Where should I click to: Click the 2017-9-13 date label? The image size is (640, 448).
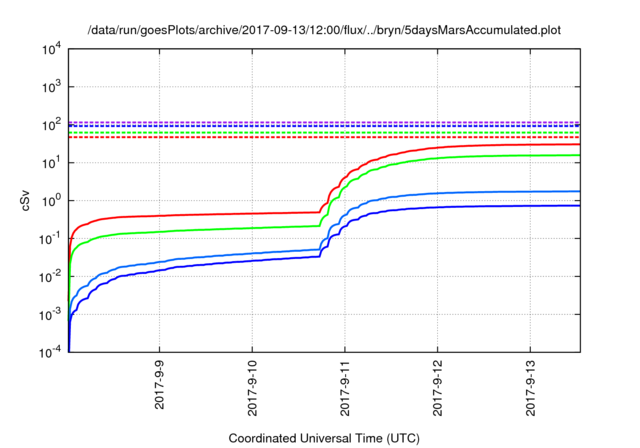point(530,388)
